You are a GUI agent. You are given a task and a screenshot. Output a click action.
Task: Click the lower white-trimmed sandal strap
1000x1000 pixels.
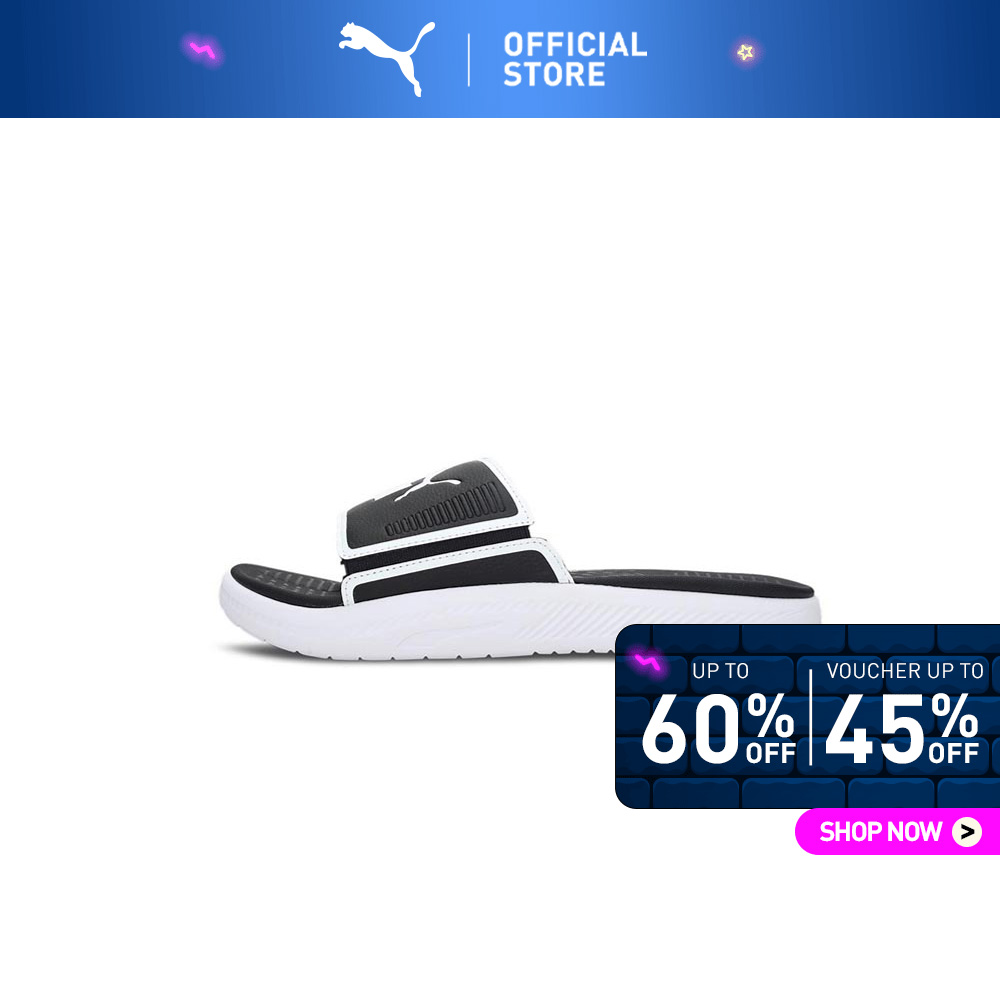454,571
